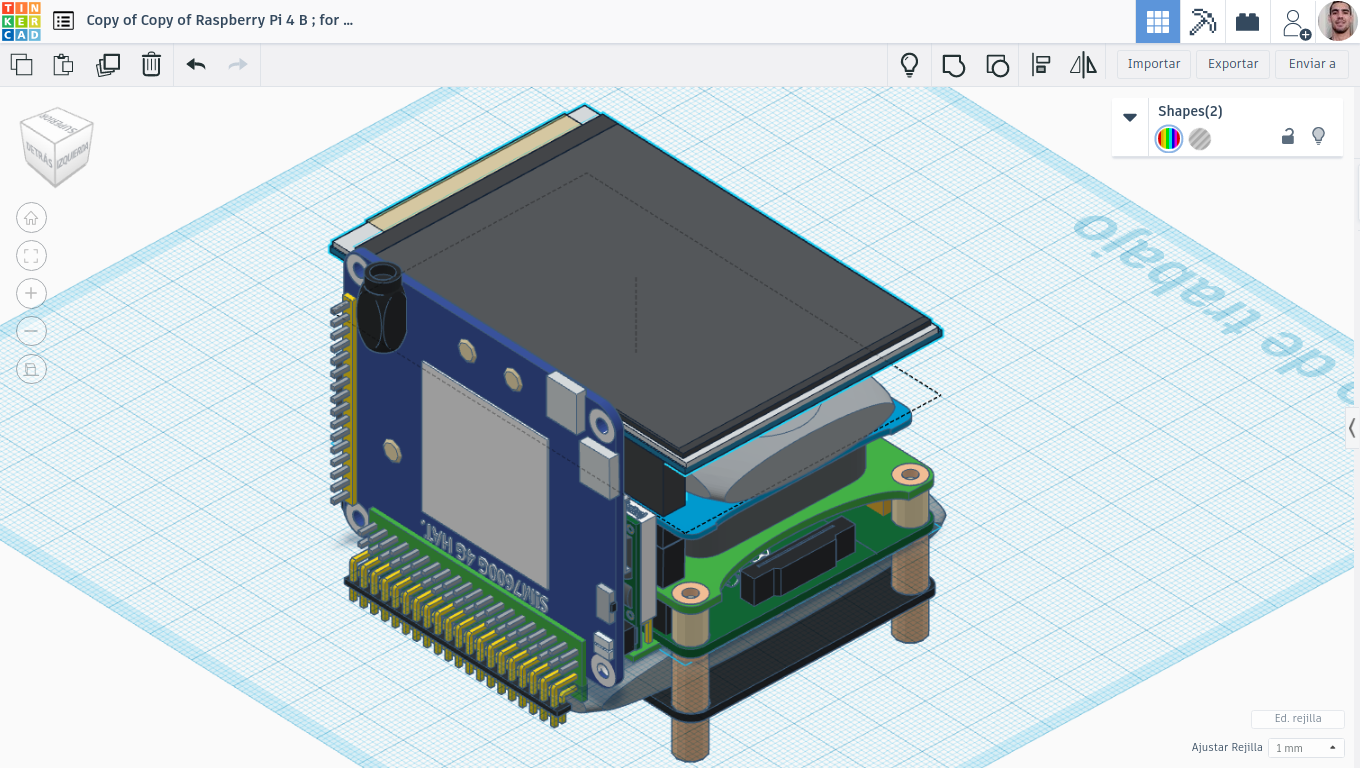The height and width of the screenshot is (768, 1360).
Task: Delete selection with the trash icon
Action: tap(151, 65)
